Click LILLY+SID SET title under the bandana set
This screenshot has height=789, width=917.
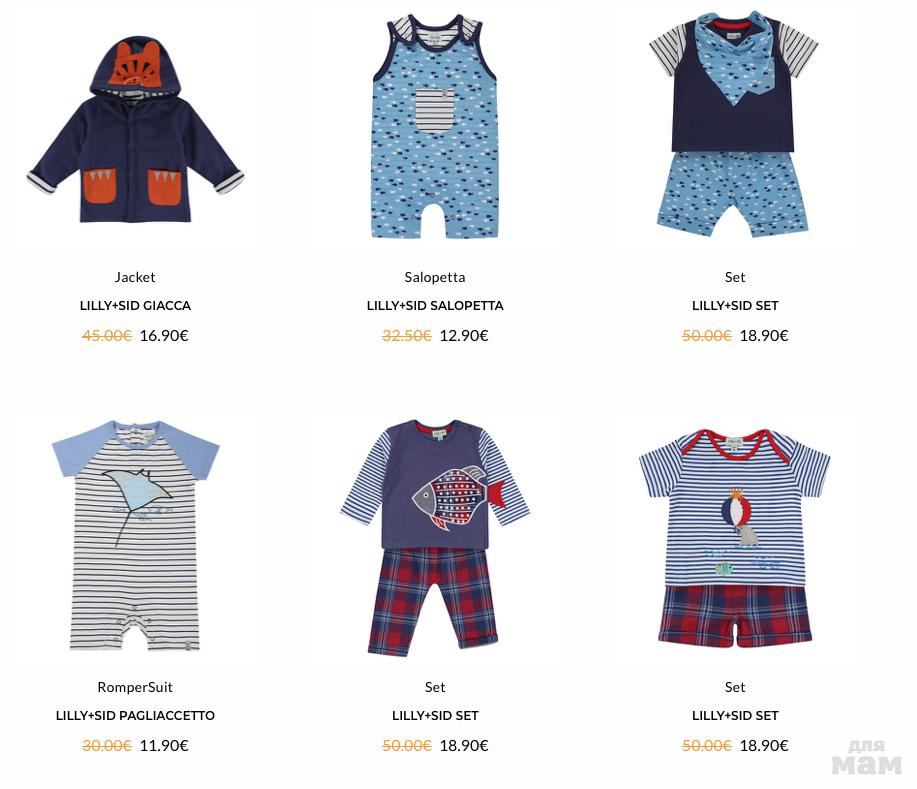(735, 305)
